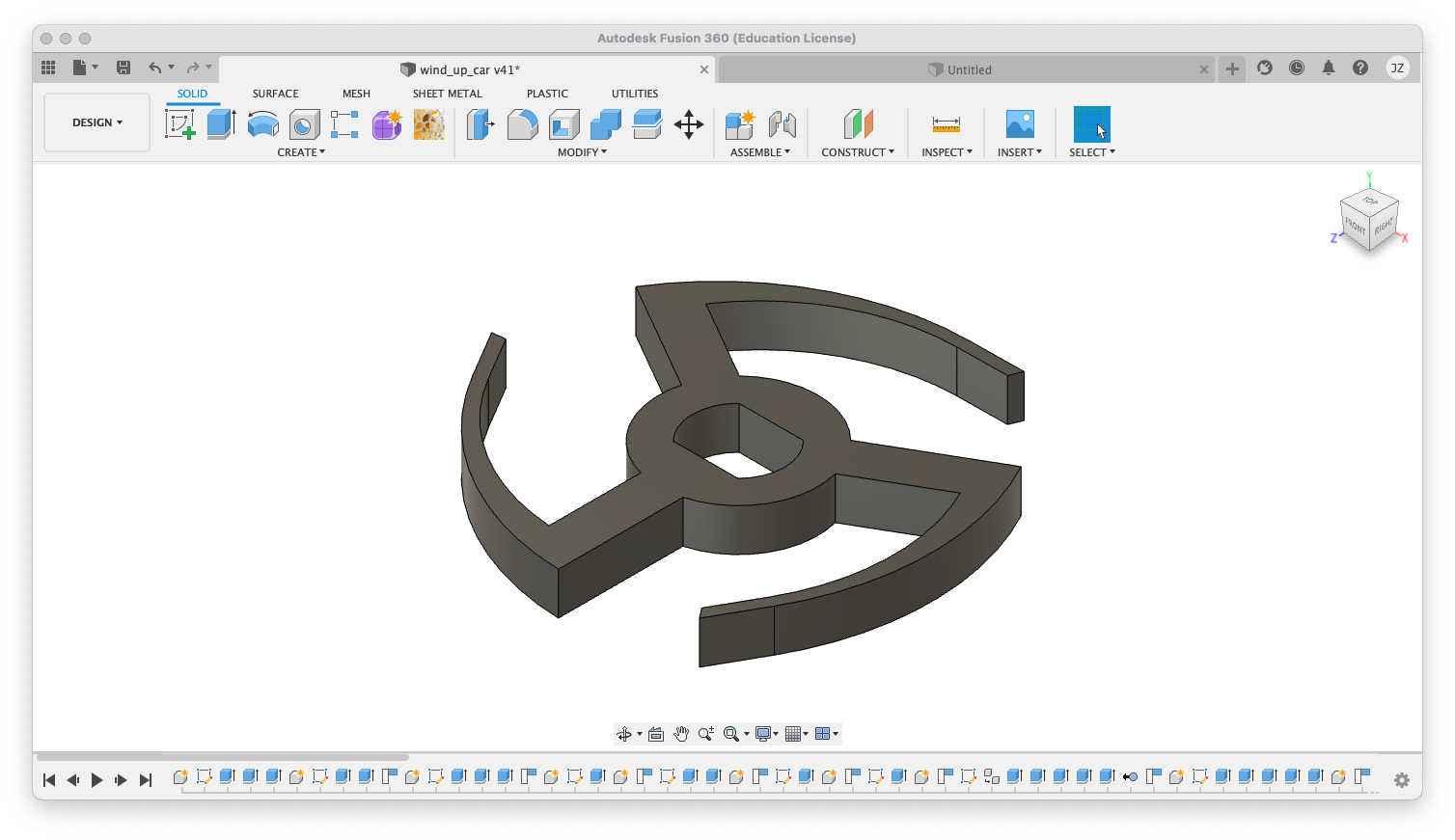Click the timeline horizontal scrollbar
This screenshot has height=840, width=1455.
click(x=223, y=757)
